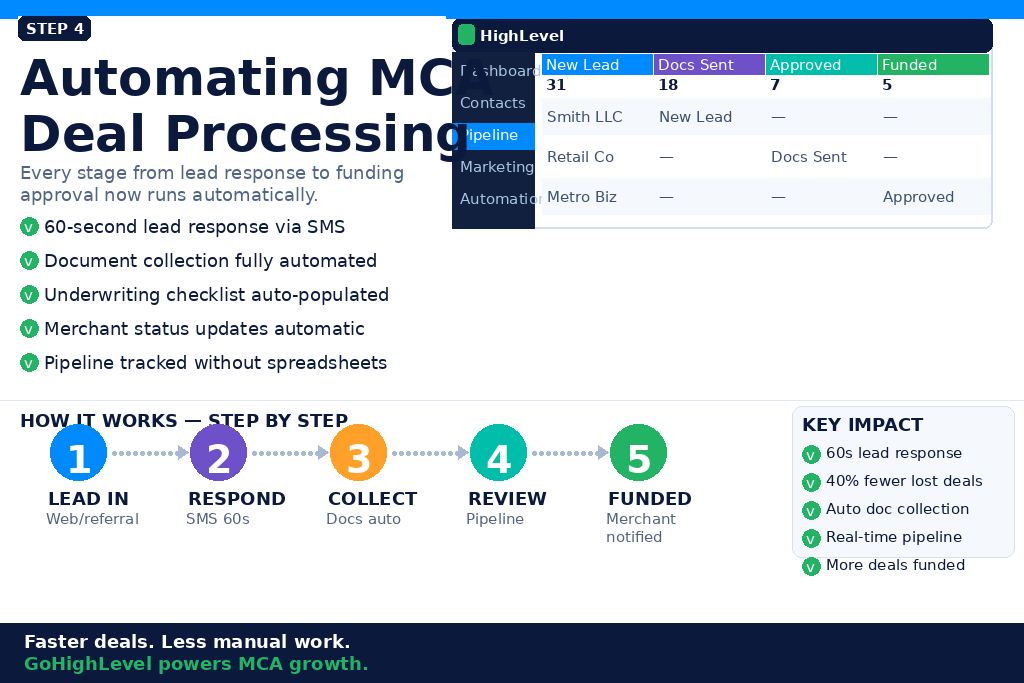Click the Funded count 5
Viewport: 1024px width, 683px height.
click(x=887, y=85)
